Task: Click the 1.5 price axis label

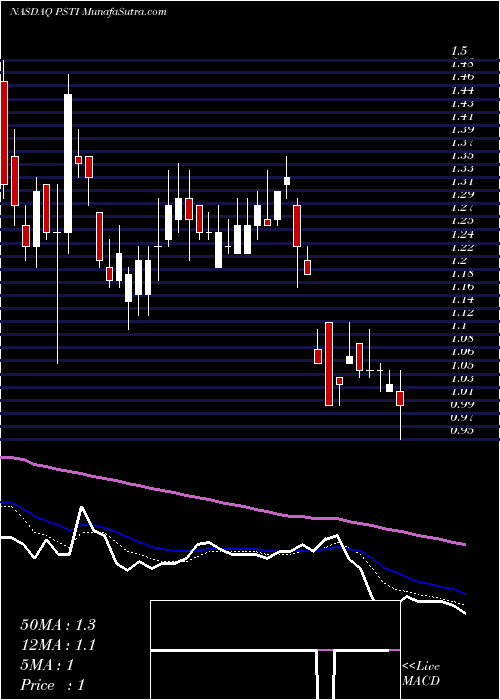Action: 459,50
